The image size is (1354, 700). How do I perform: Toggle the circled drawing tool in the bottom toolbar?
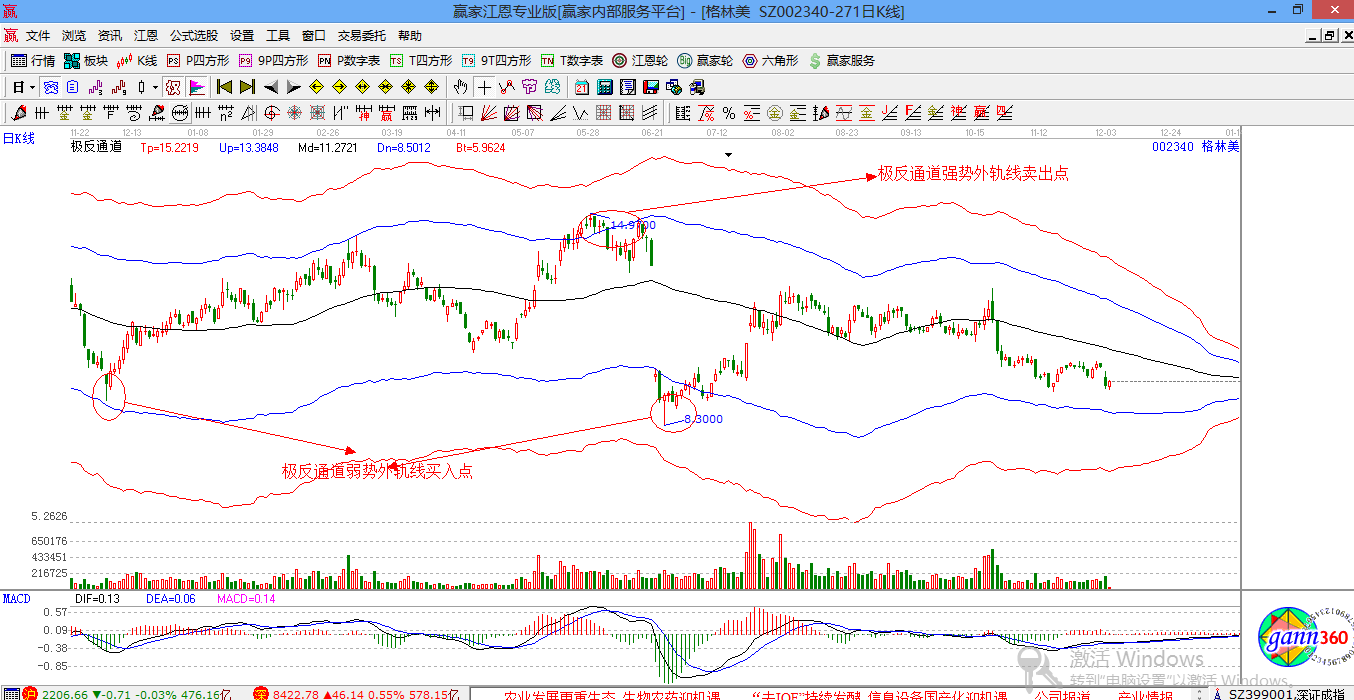coord(180,112)
